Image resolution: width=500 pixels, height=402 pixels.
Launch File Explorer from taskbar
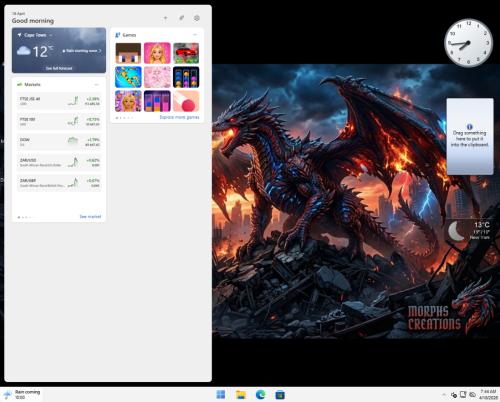[241, 395]
